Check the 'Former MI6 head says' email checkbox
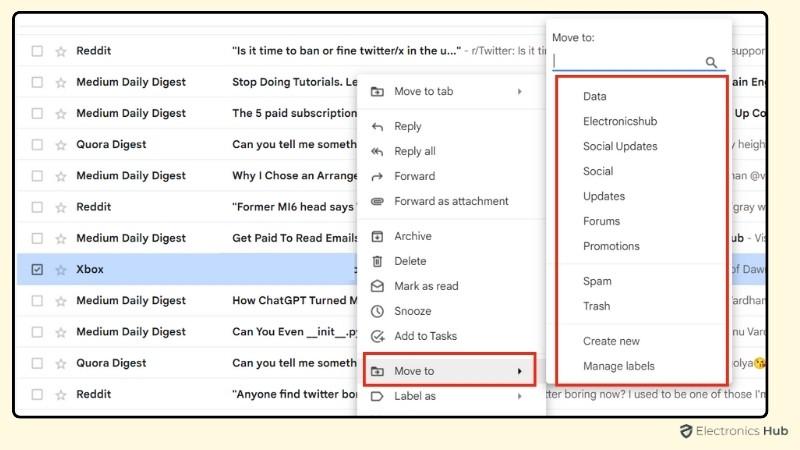 click(37, 207)
